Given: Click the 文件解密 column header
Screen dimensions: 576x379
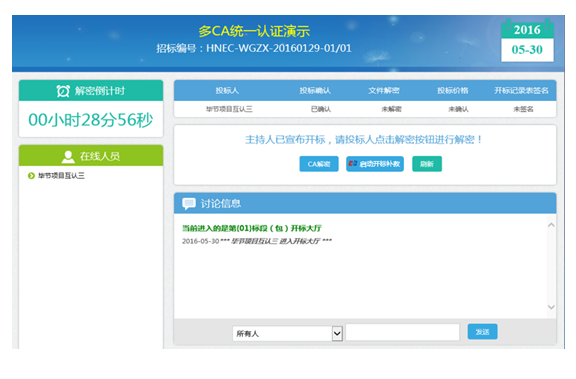Looking at the screenshot, I should pyautogui.click(x=384, y=90).
